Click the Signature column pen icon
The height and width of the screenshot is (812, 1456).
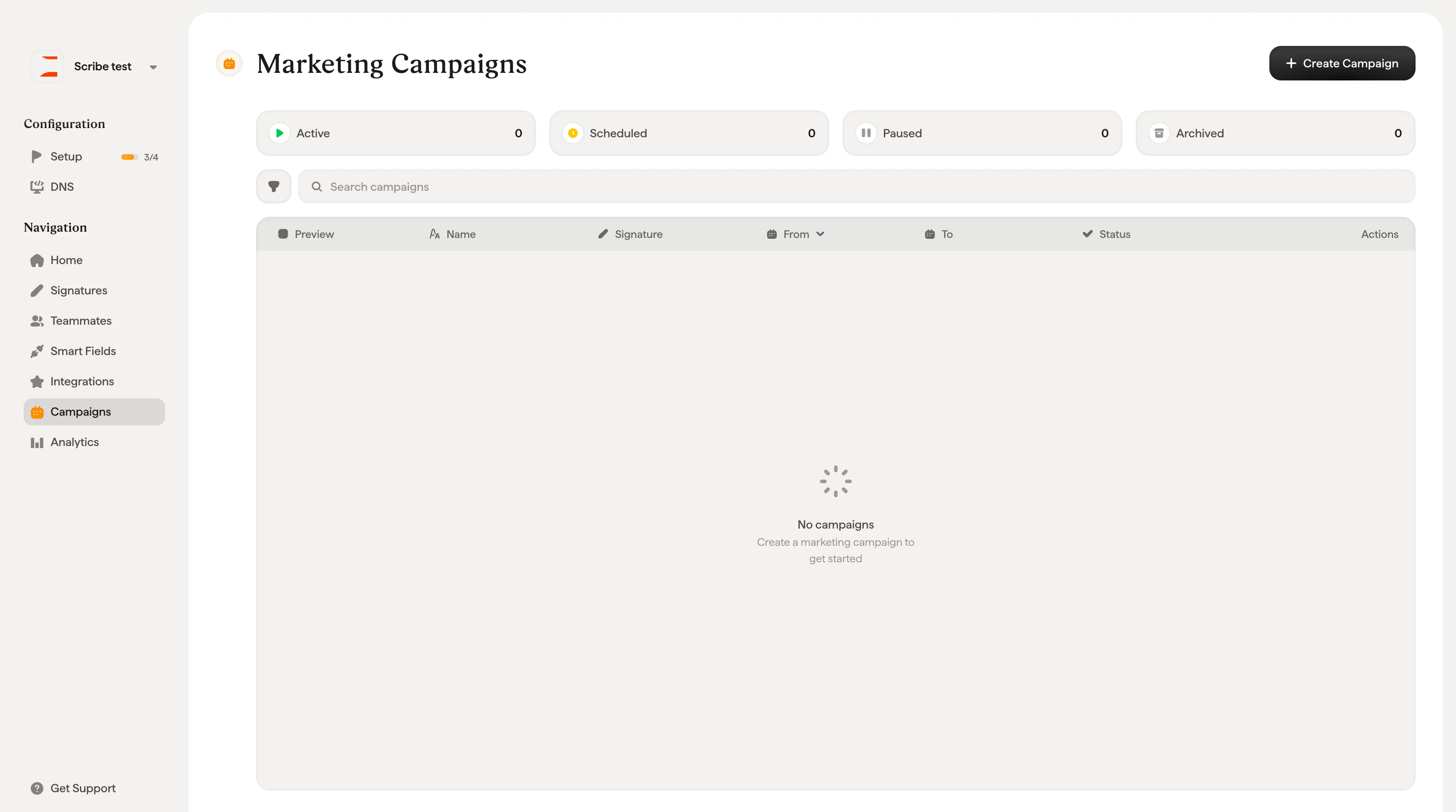tap(603, 234)
